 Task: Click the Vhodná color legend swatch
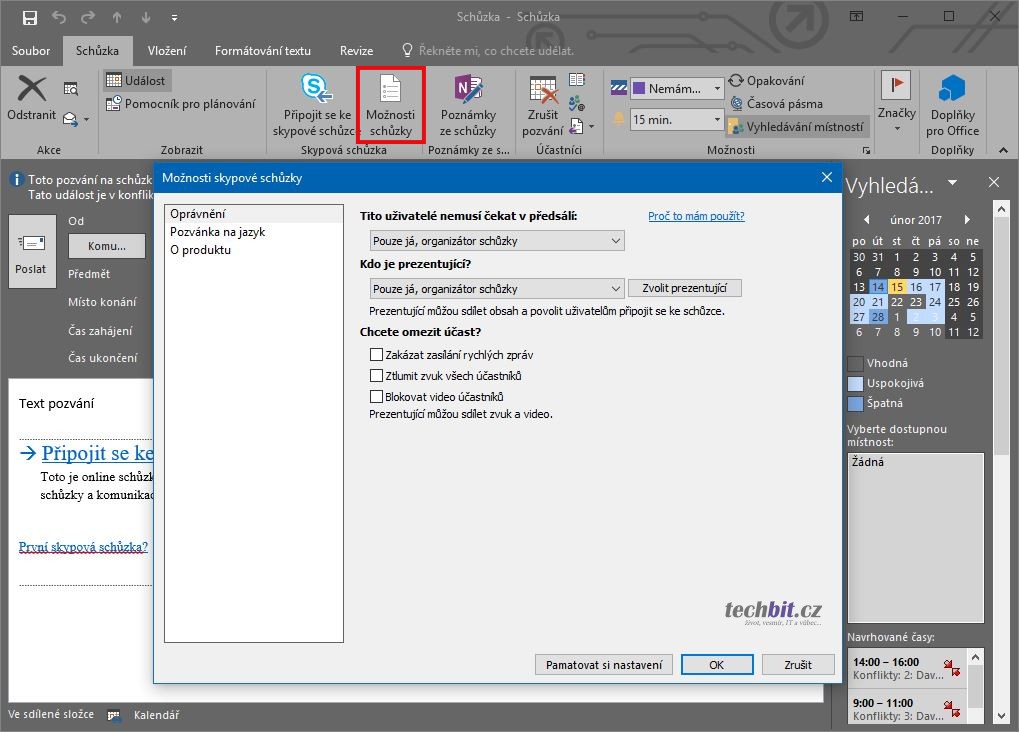[x=855, y=363]
